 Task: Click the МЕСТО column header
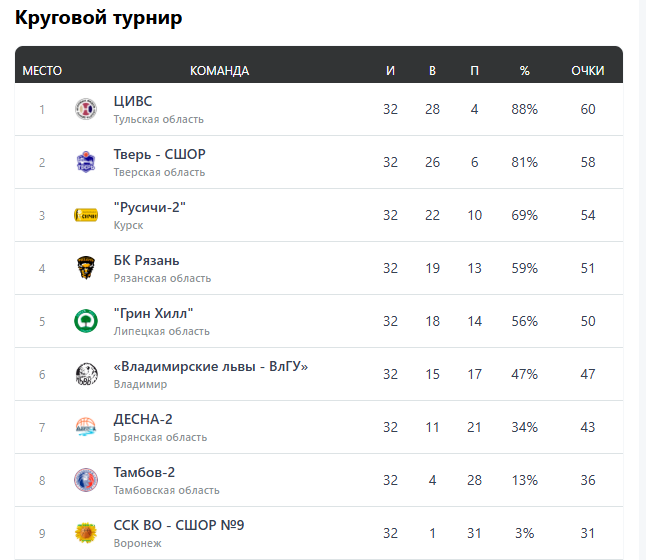tap(42, 71)
